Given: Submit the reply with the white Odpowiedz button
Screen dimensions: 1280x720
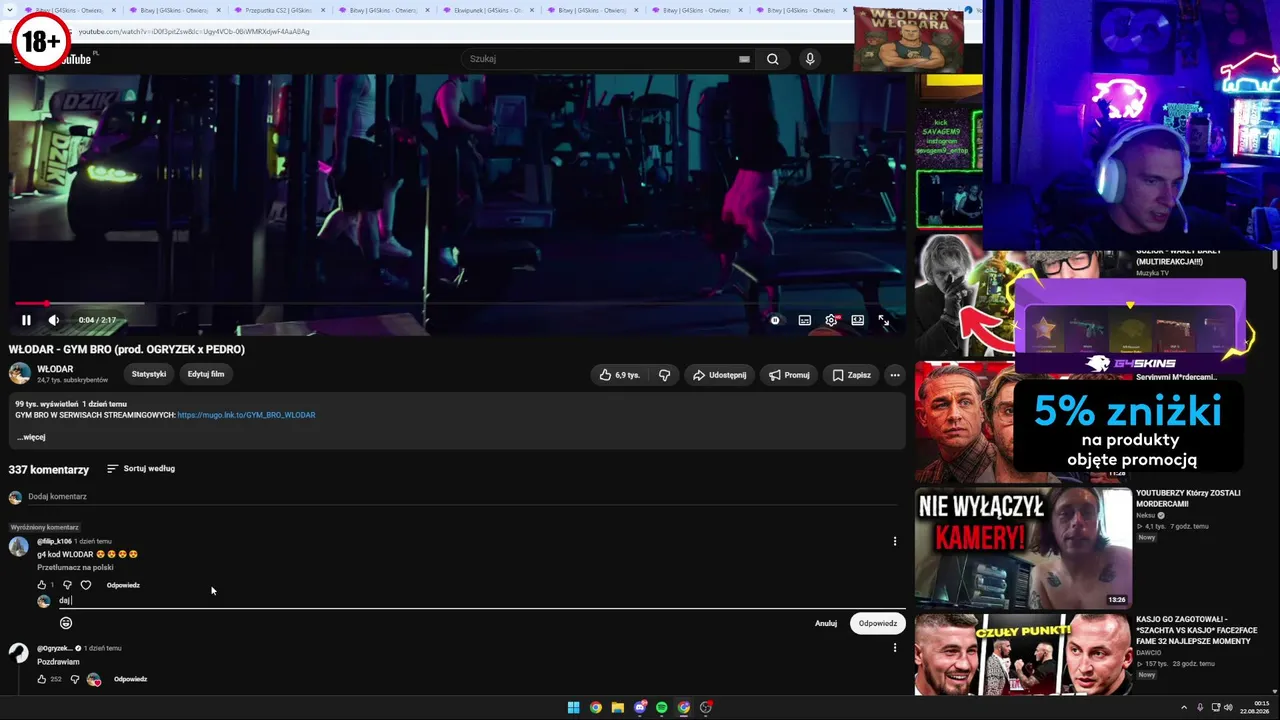Looking at the screenshot, I should tap(878, 623).
